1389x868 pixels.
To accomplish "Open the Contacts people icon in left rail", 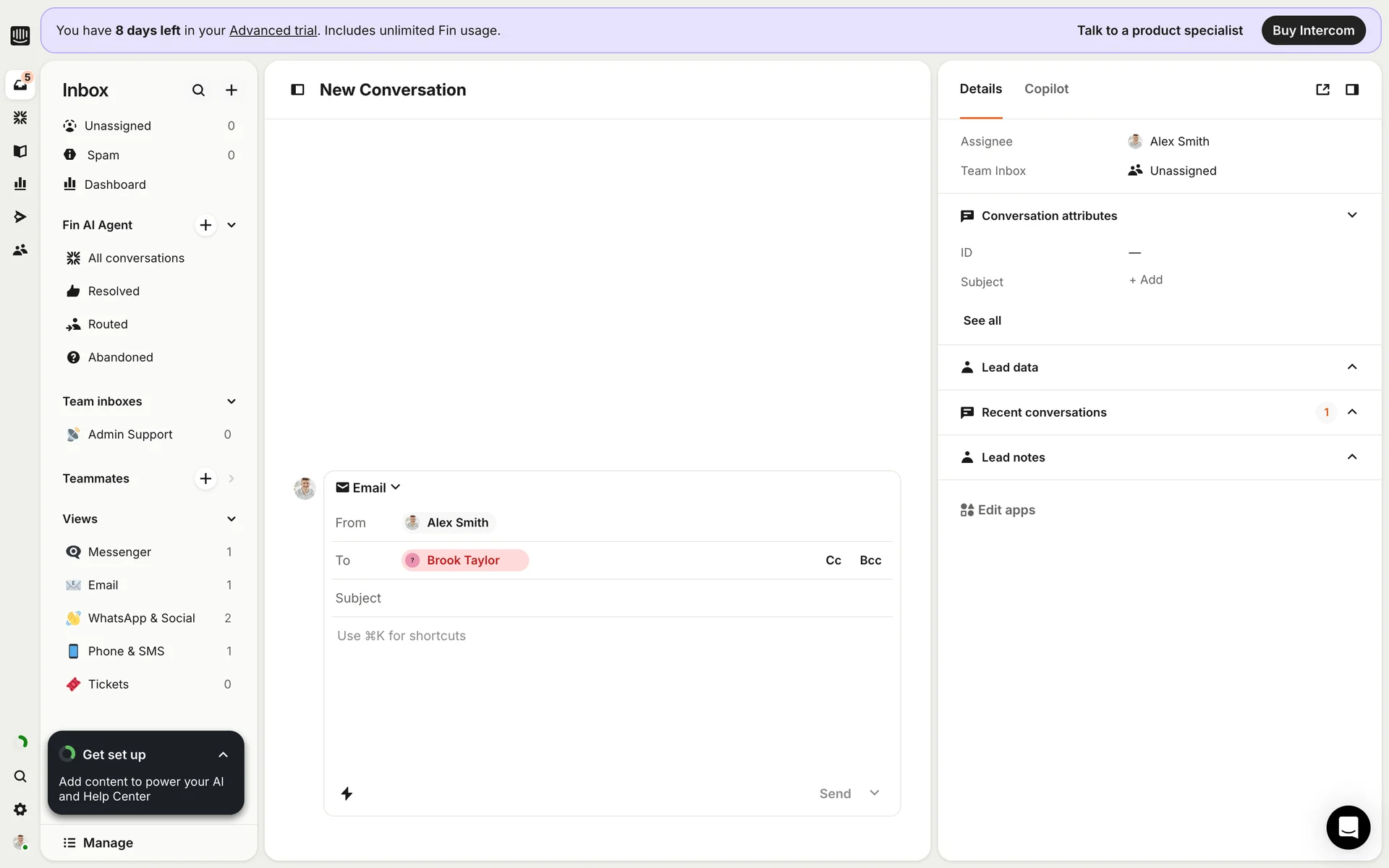I will (20, 250).
